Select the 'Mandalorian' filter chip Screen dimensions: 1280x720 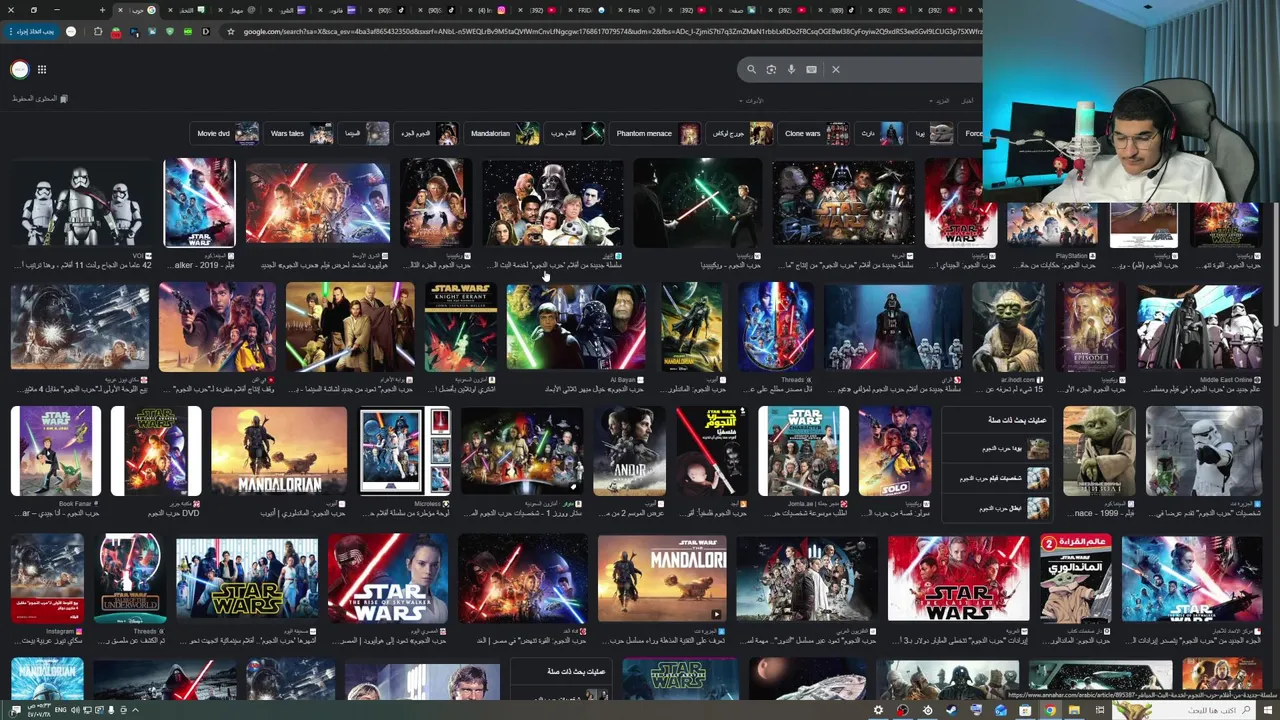click(504, 133)
